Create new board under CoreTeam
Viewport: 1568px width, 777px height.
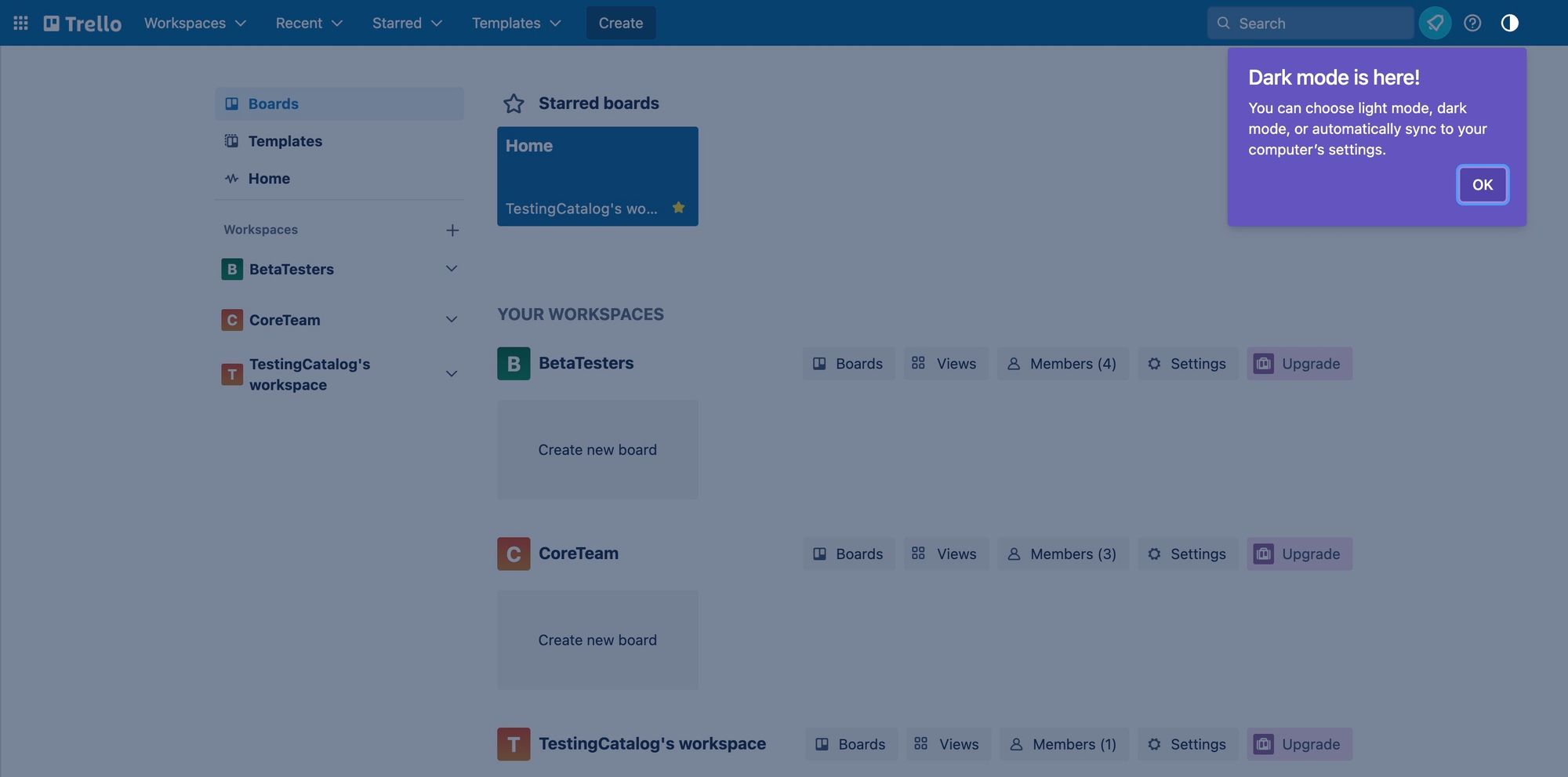tap(597, 641)
